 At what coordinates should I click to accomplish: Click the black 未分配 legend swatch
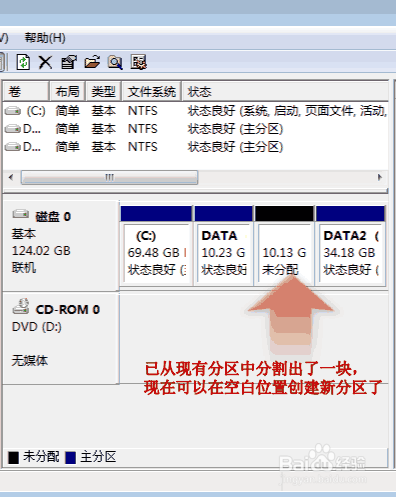click(x=14, y=457)
